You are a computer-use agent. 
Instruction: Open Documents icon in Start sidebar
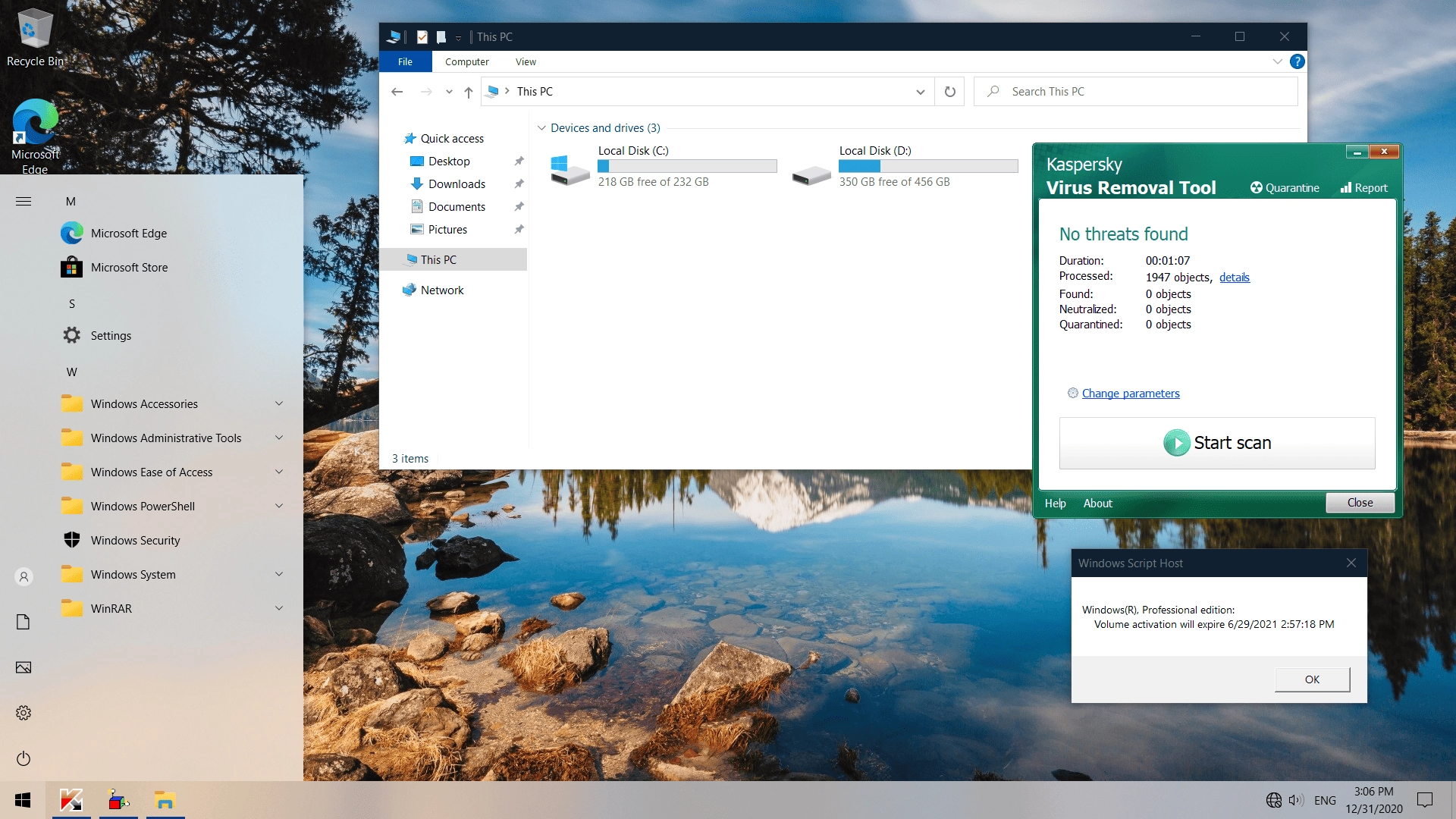tap(24, 622)
